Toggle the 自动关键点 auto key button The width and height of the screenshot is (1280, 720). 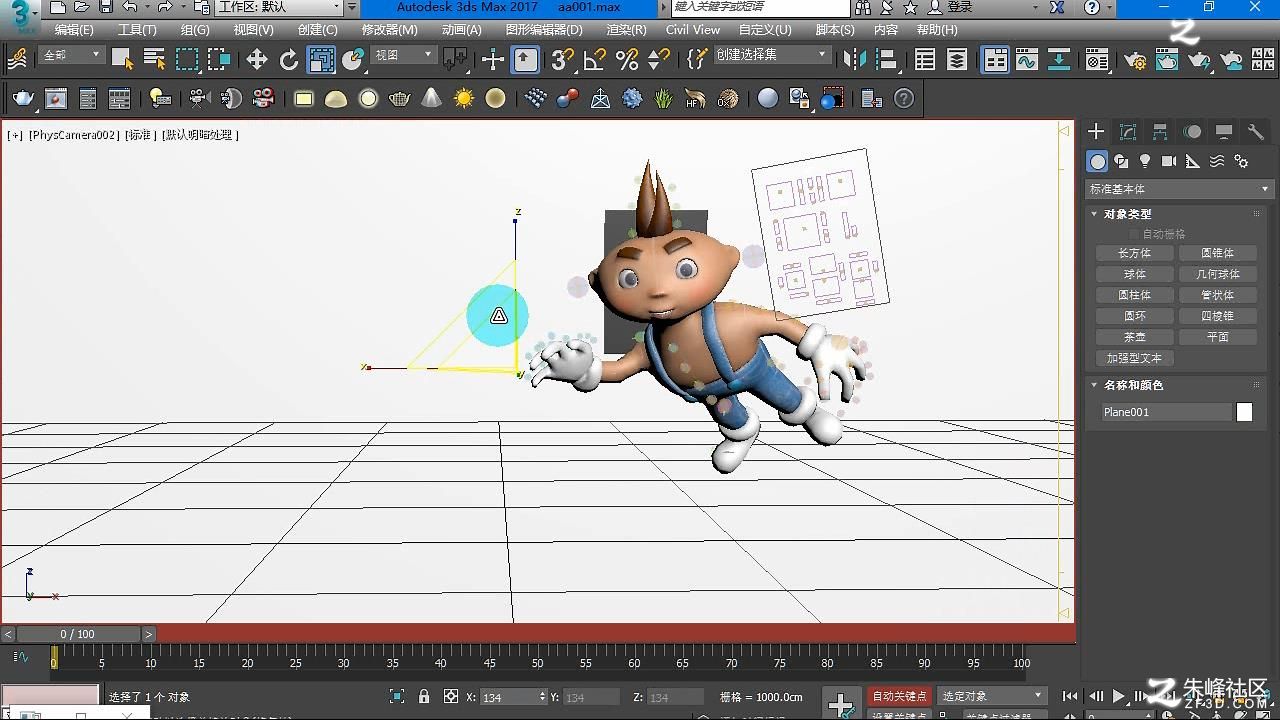point(899,696)
